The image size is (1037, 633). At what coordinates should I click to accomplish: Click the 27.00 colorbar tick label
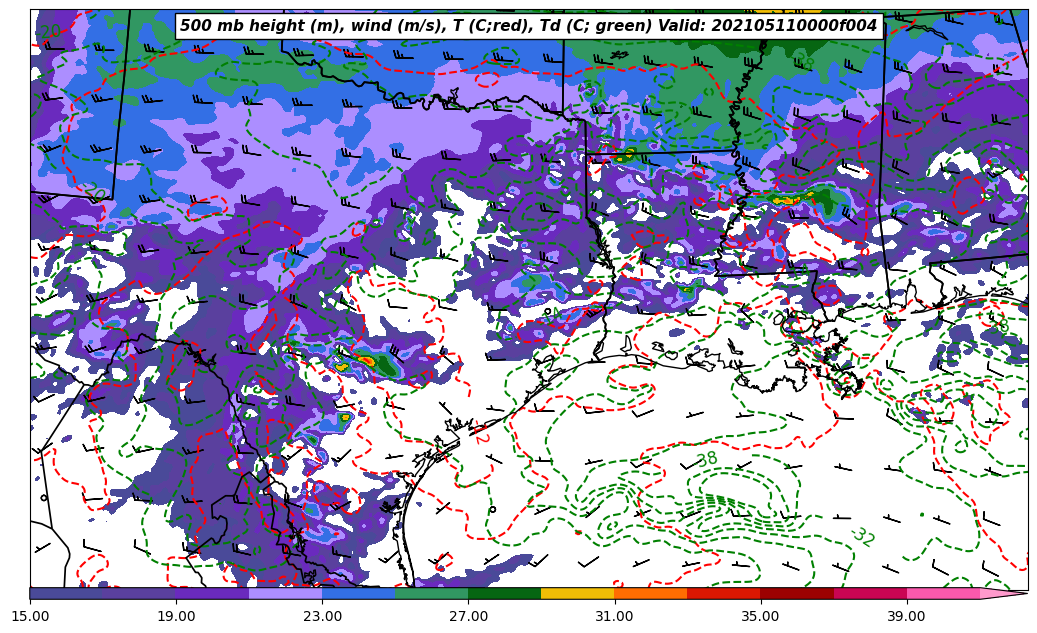click(x=468, y=616)
